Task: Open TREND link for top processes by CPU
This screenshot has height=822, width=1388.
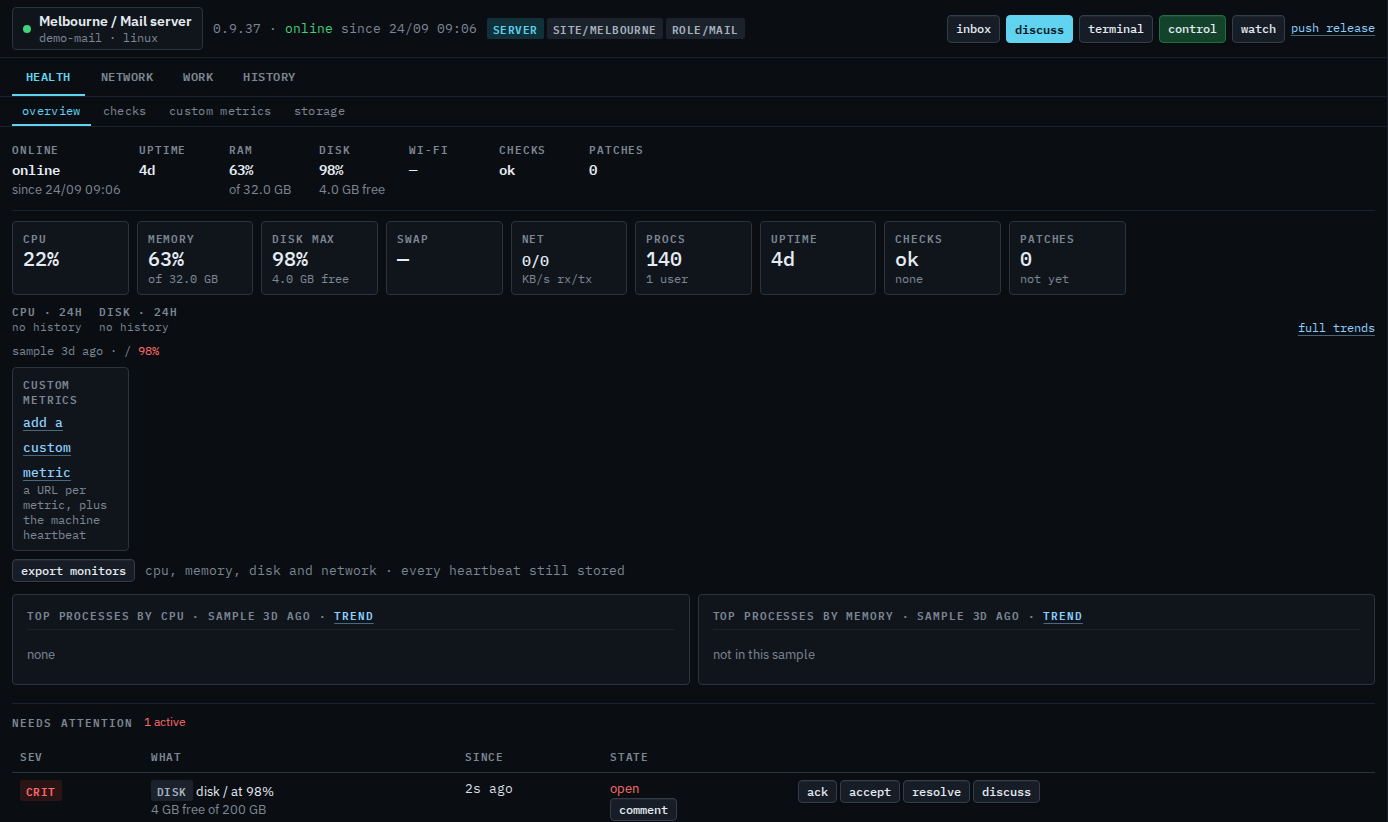Action: pos(353,616)
